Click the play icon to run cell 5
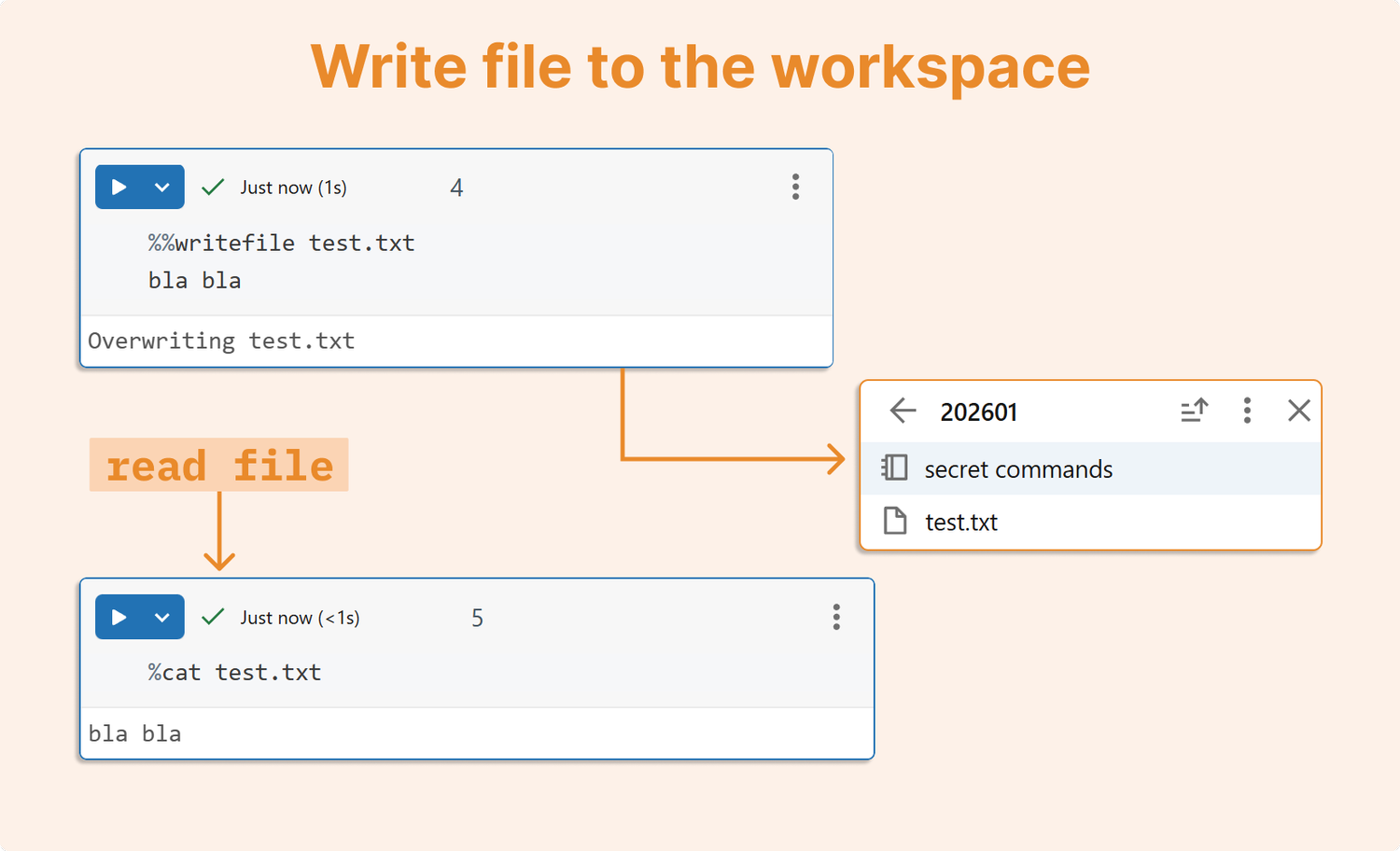Screen dimensions: 1400x851 pos(118,617)
